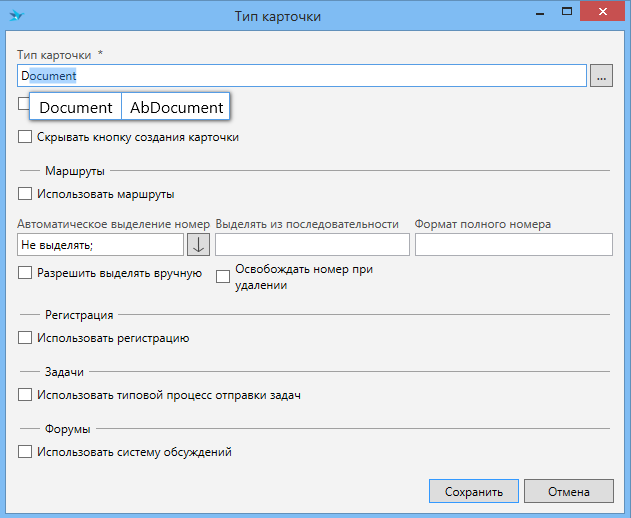The image size is (631, 518).
Task: Enable 'Скрывать кнопку создания карточки' checkbox
Action: [25, 137]
